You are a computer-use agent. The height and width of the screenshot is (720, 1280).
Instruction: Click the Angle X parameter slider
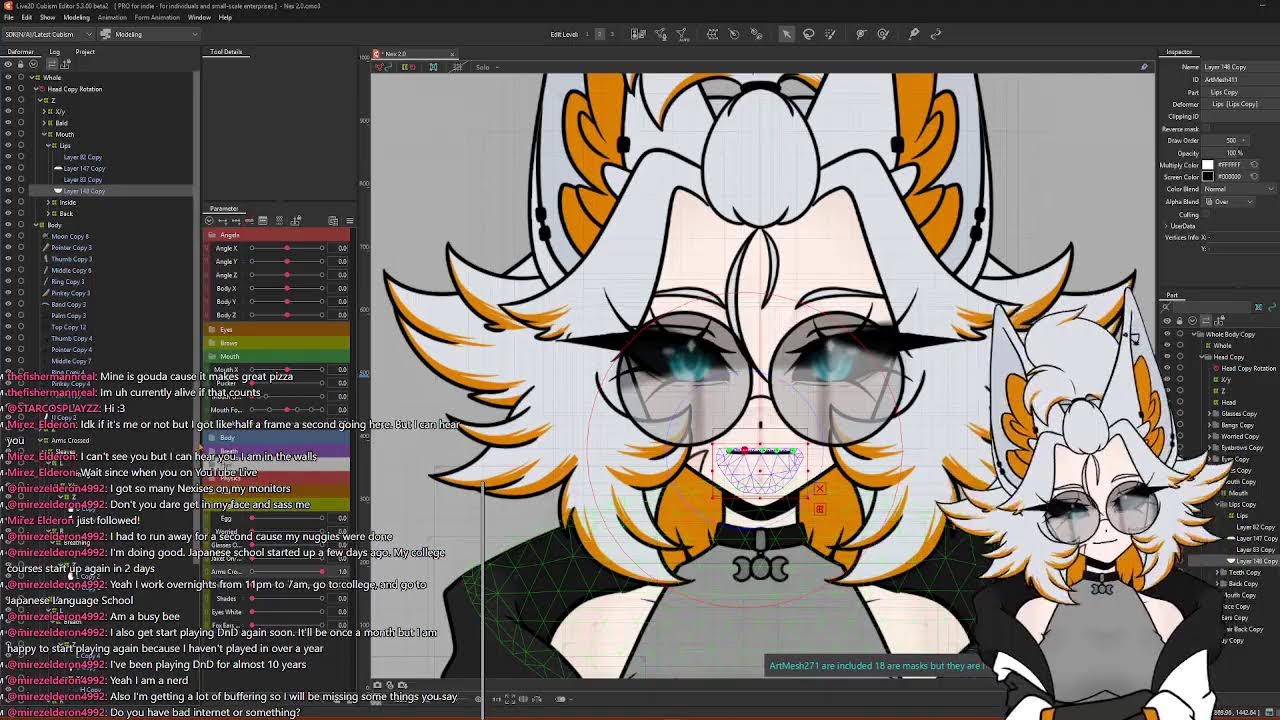tap(287, 248)
